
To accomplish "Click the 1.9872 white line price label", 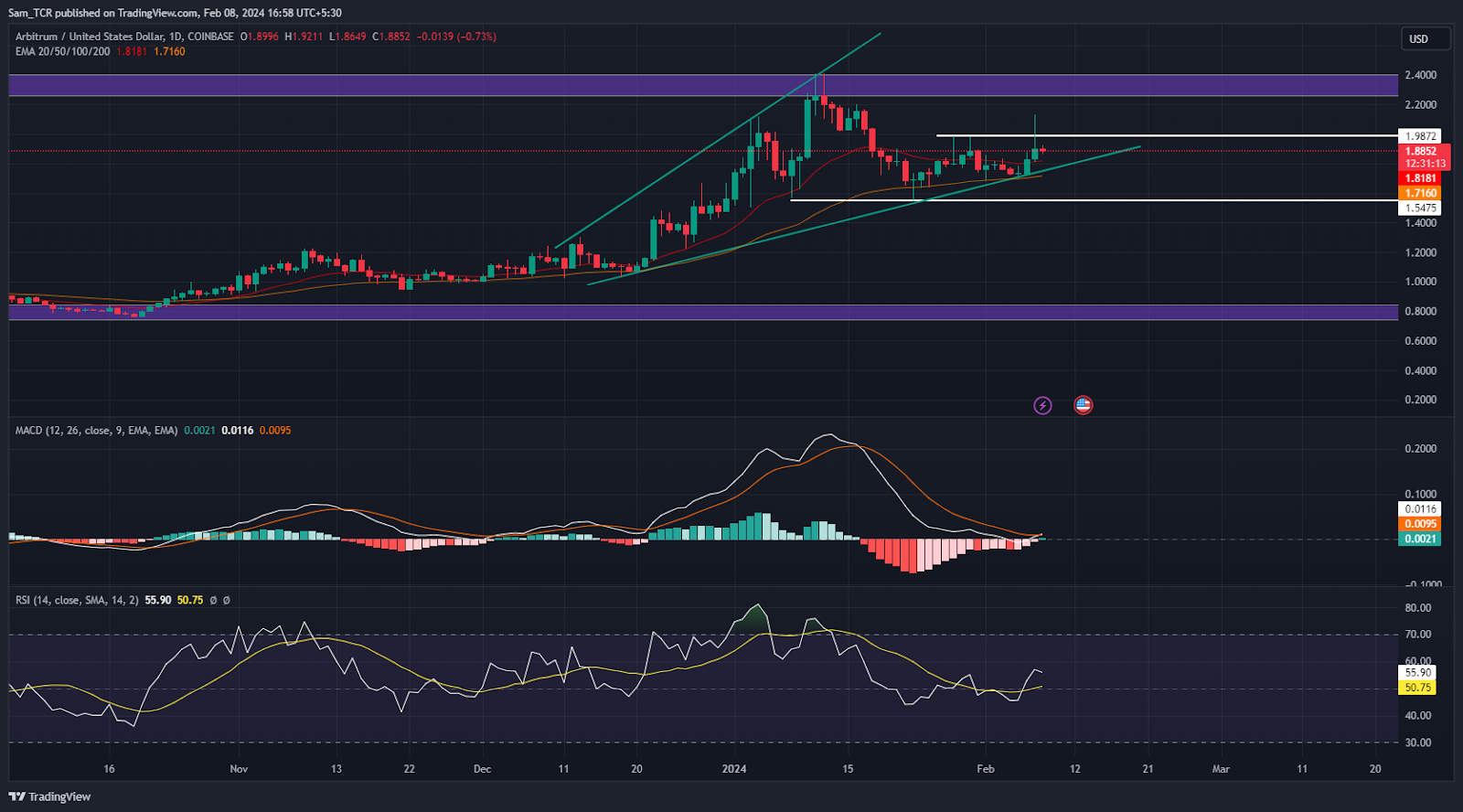I will [x=1420, y=136].
